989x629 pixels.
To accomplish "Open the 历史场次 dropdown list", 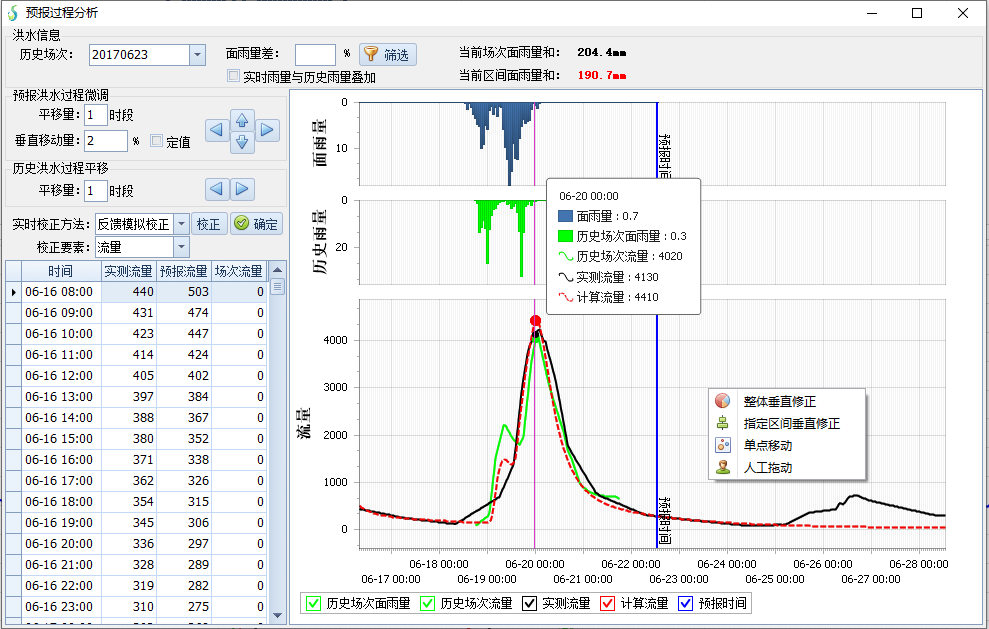I will click(x=197, y=55).
